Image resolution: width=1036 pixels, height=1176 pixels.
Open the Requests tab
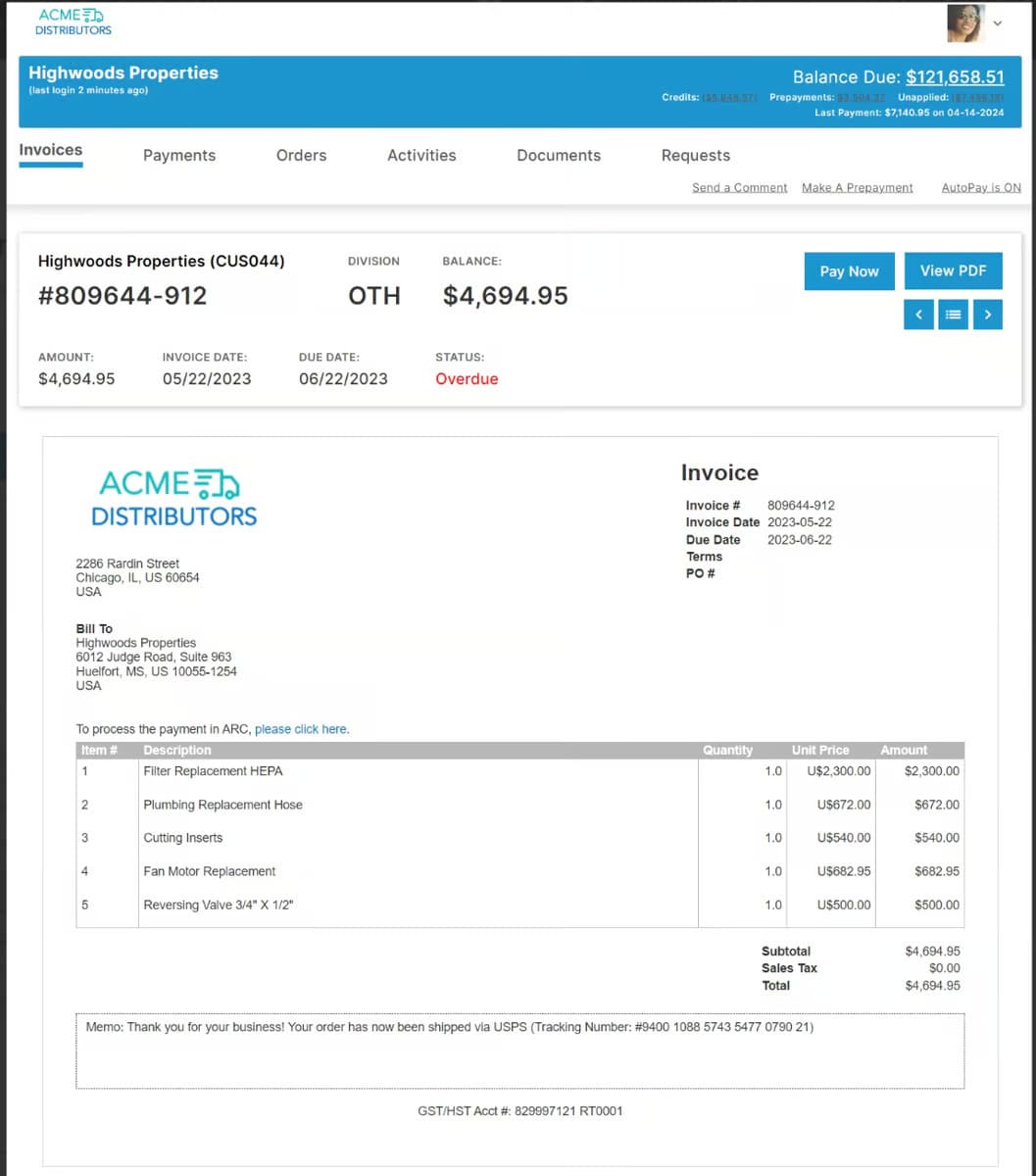[x=696, y=155]
